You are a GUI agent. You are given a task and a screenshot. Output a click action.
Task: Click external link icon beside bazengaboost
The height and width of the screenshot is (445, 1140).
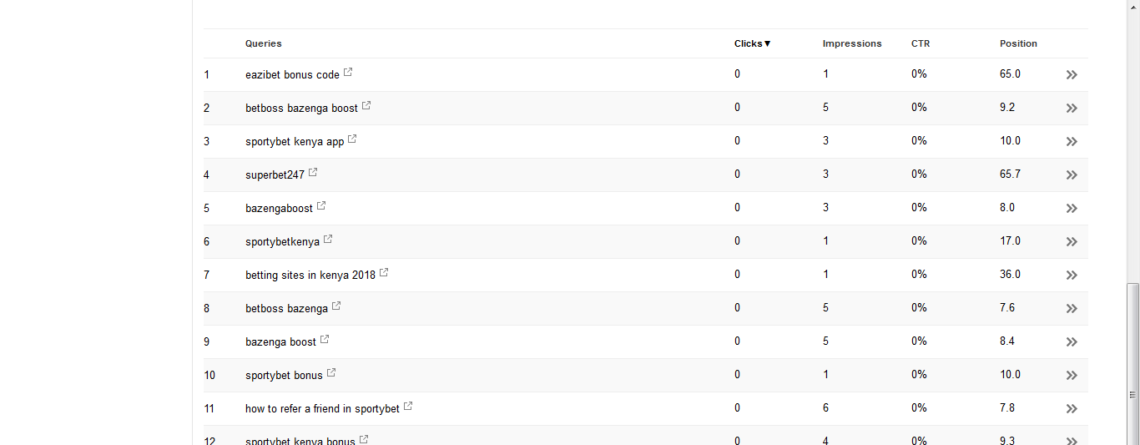(x=321, y=207)
